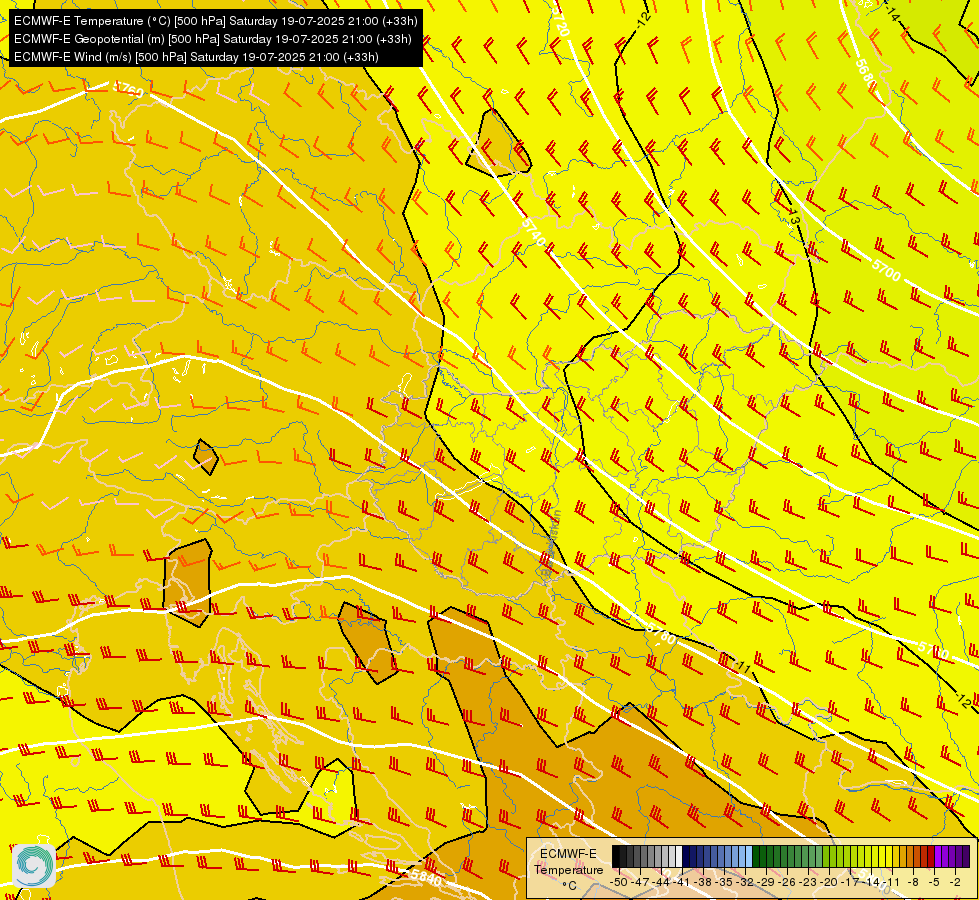Click the -29 value on the legend
Screen dimensions: 979x900
765,882
